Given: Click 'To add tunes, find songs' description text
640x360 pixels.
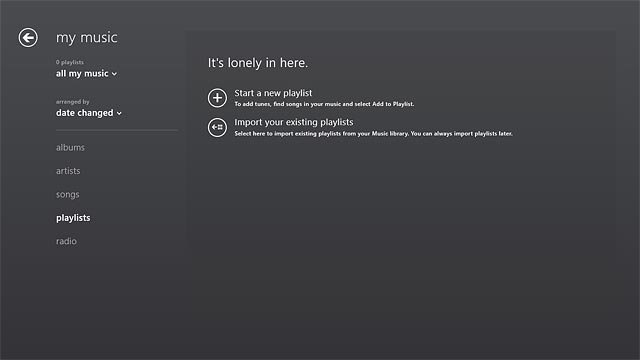Looking at the screenshot, I should tap(324, 104).
